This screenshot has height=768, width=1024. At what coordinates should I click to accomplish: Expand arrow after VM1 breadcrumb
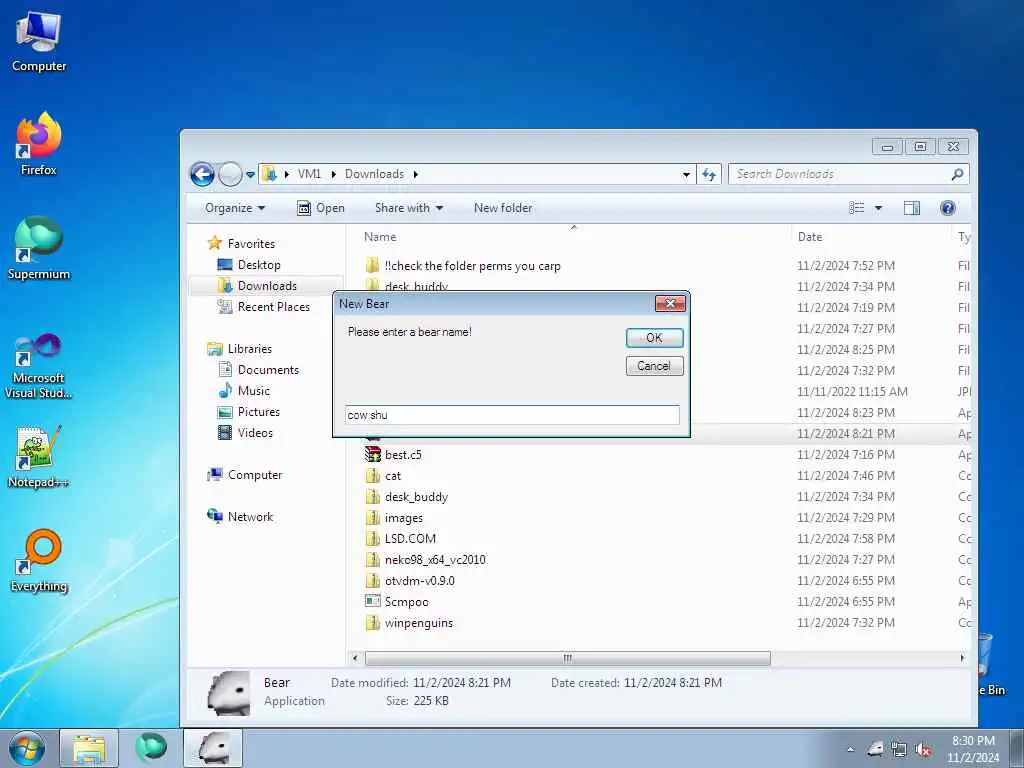pyautogui.click(x=333, y=174)
